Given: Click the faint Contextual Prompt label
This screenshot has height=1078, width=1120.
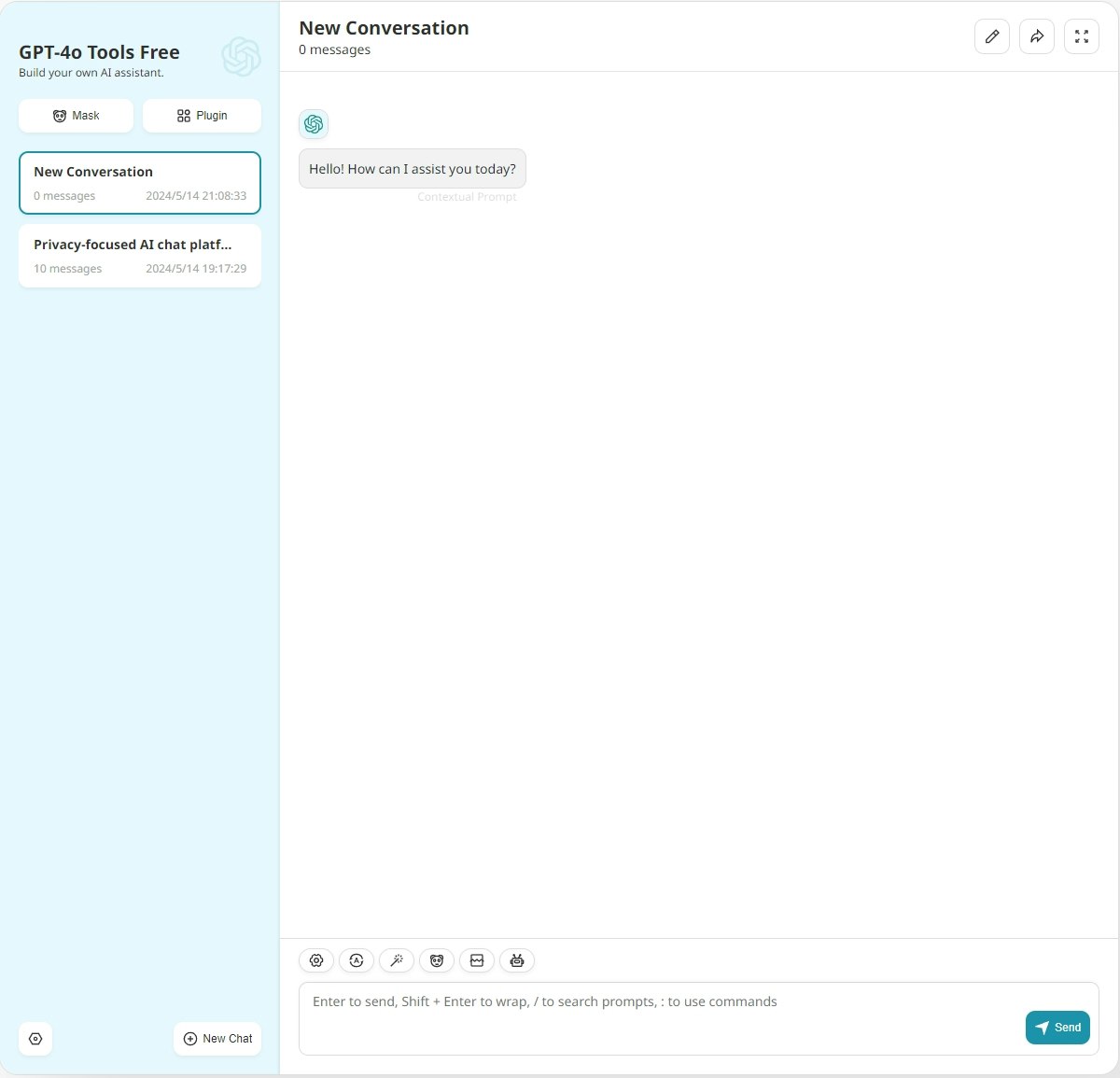Looking at the screenshot, I should 467,197.
